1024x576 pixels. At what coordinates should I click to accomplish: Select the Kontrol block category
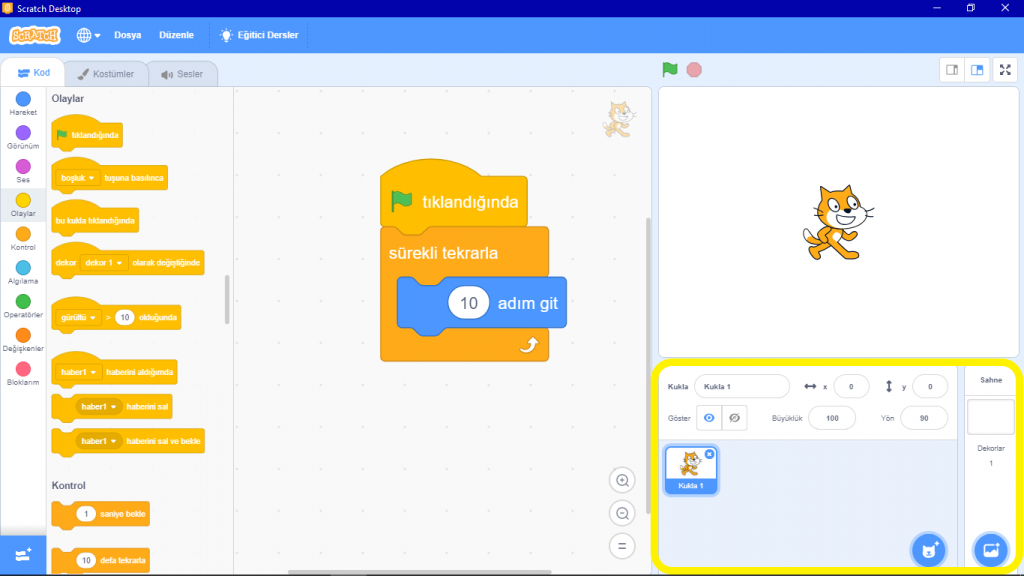point(23,239)
